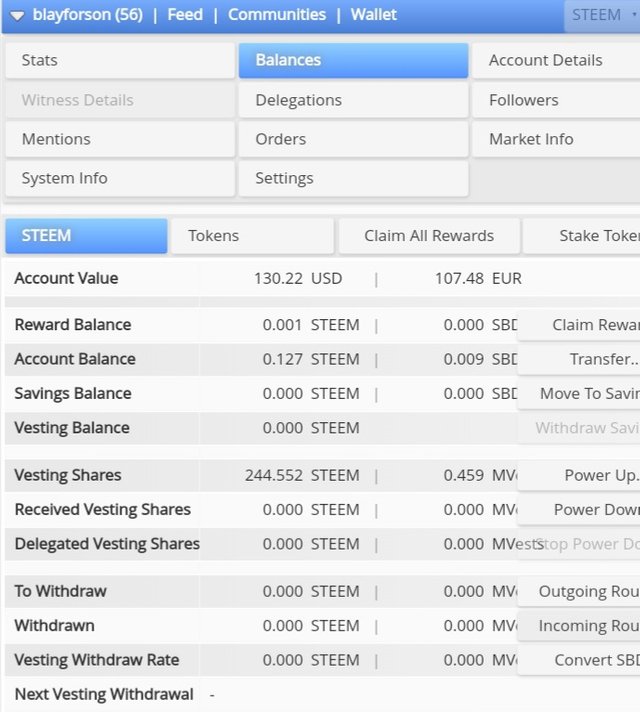Click the Vesting Withdraw Rate label
The height and width of the screenshot is (712, 640).
coord(97,660)
